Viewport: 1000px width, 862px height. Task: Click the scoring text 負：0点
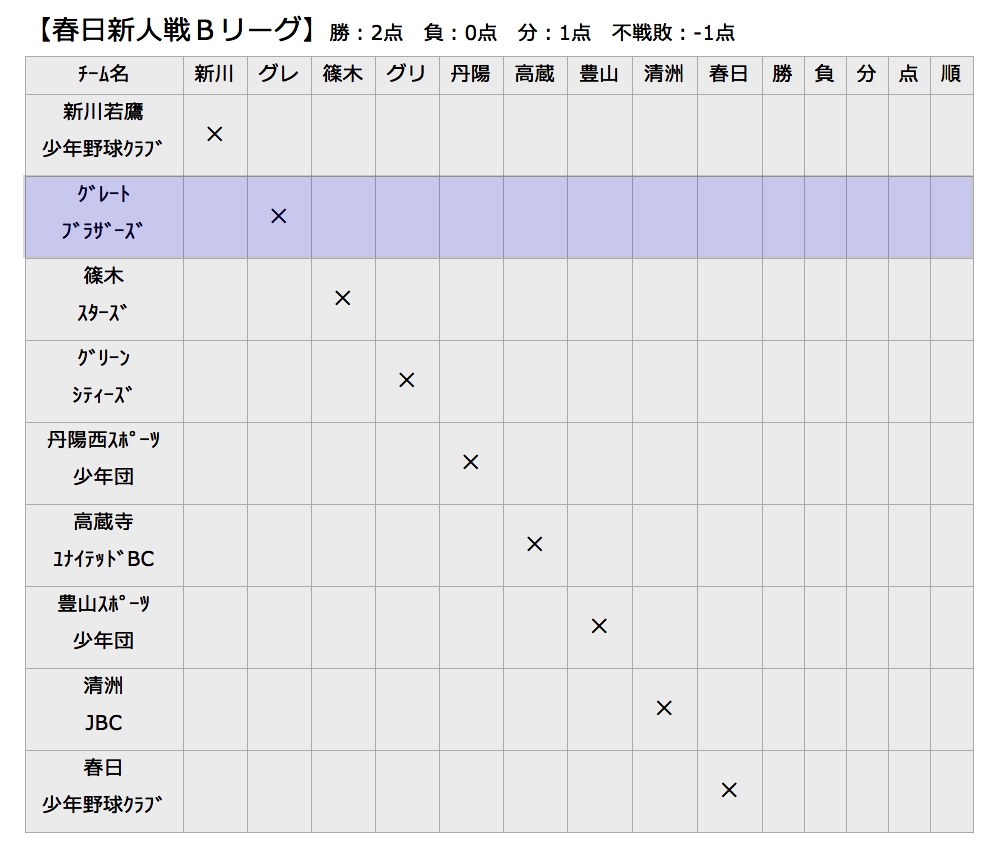point(460,33)
